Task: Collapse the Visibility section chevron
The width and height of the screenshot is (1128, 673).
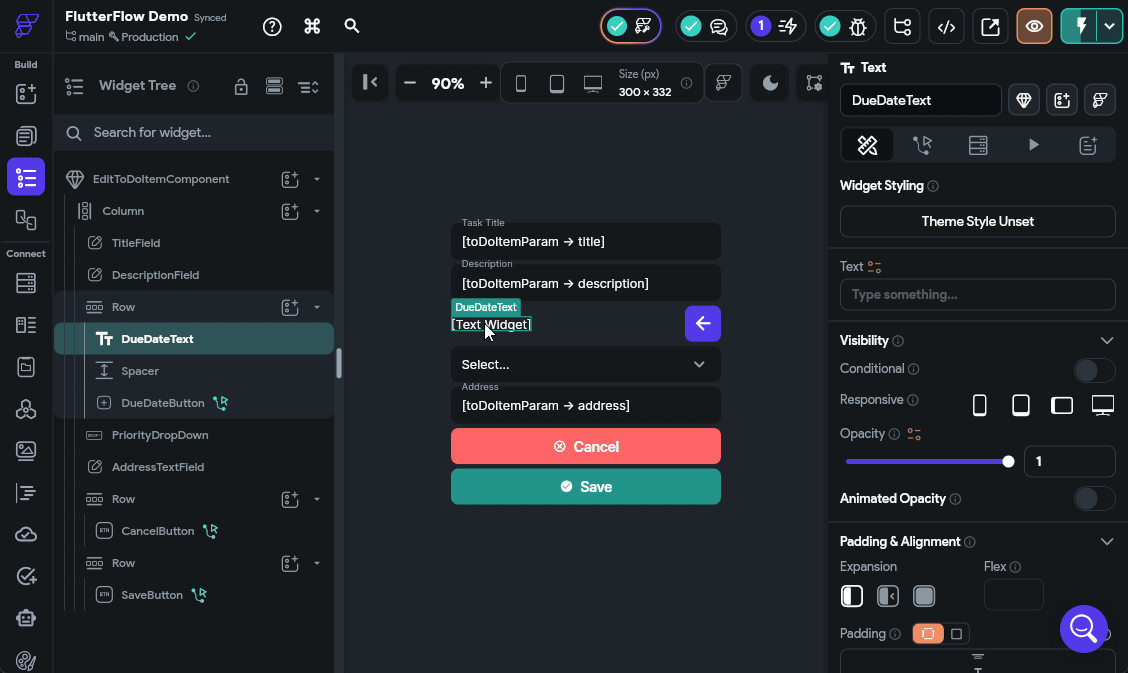Action: click(1106, 341)
